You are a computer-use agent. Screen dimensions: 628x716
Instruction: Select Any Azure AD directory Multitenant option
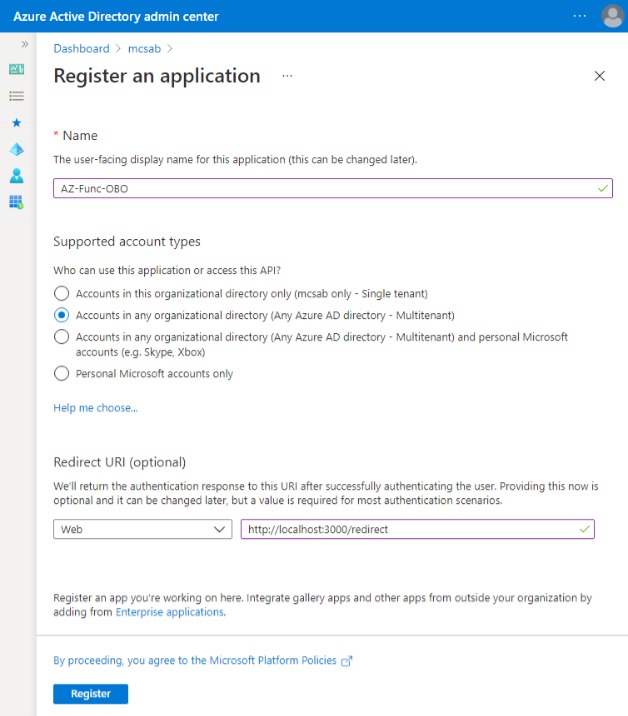(62, 314)
